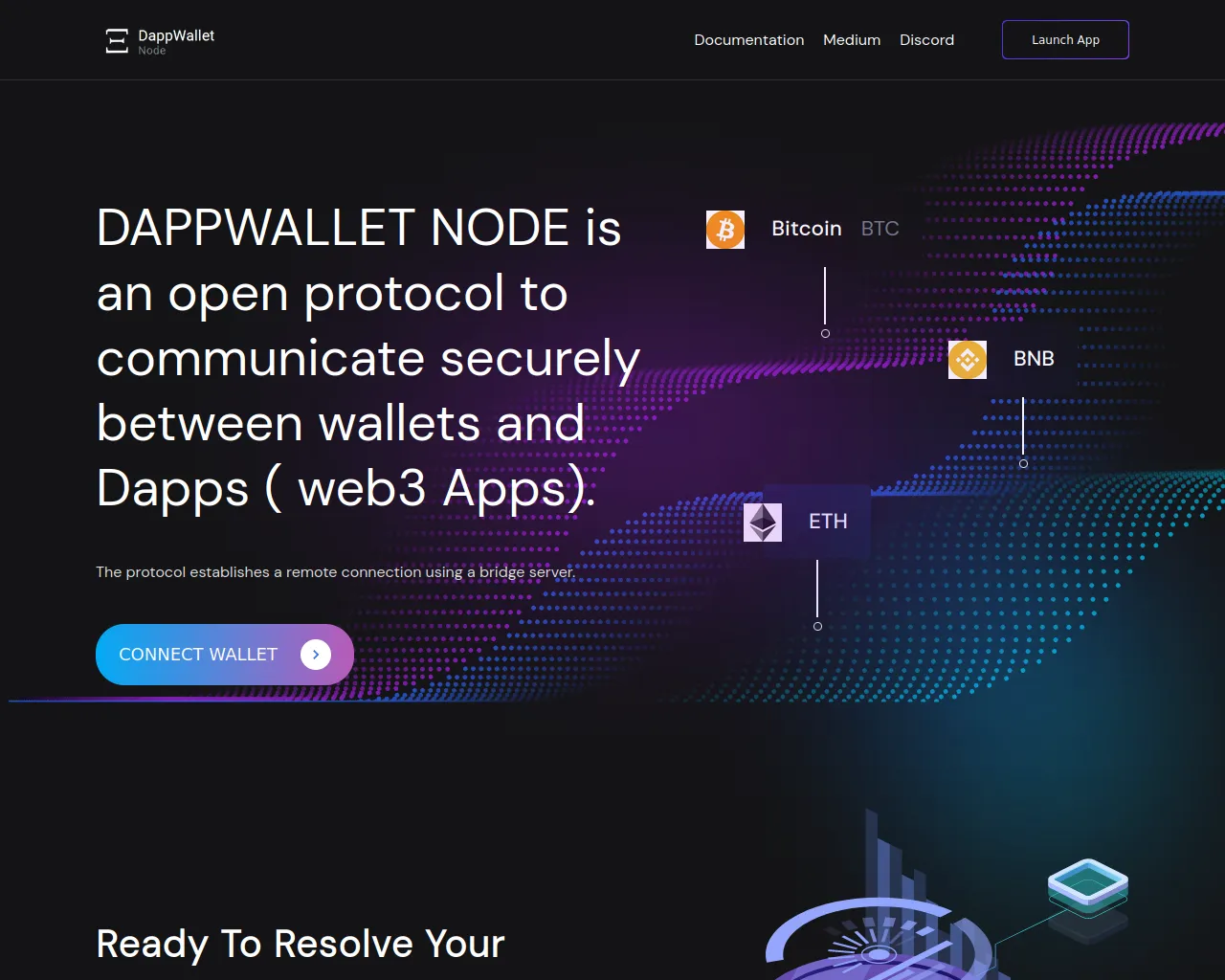1225x980 pixels.
Task: Click the Bitcoin coin icon
Action: coord(725,230)
